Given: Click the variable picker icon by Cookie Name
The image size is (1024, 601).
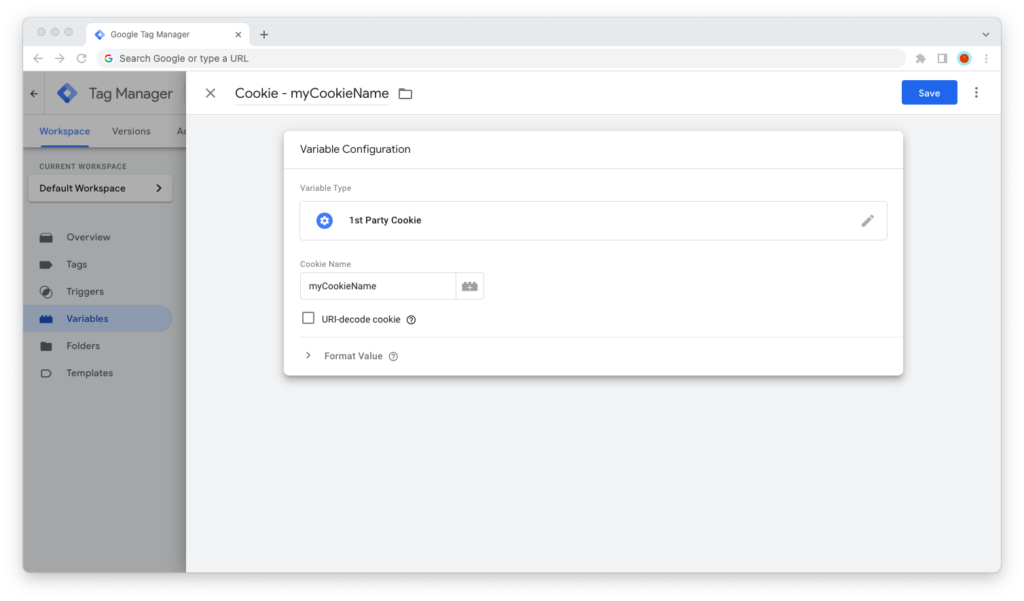Looking at the screenshot, I should pyautogui.click(x=470, y=286).
